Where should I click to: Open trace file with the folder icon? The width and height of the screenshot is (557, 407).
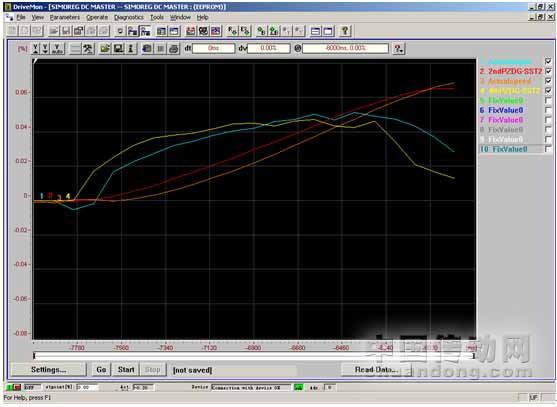(x=105, y=48)
